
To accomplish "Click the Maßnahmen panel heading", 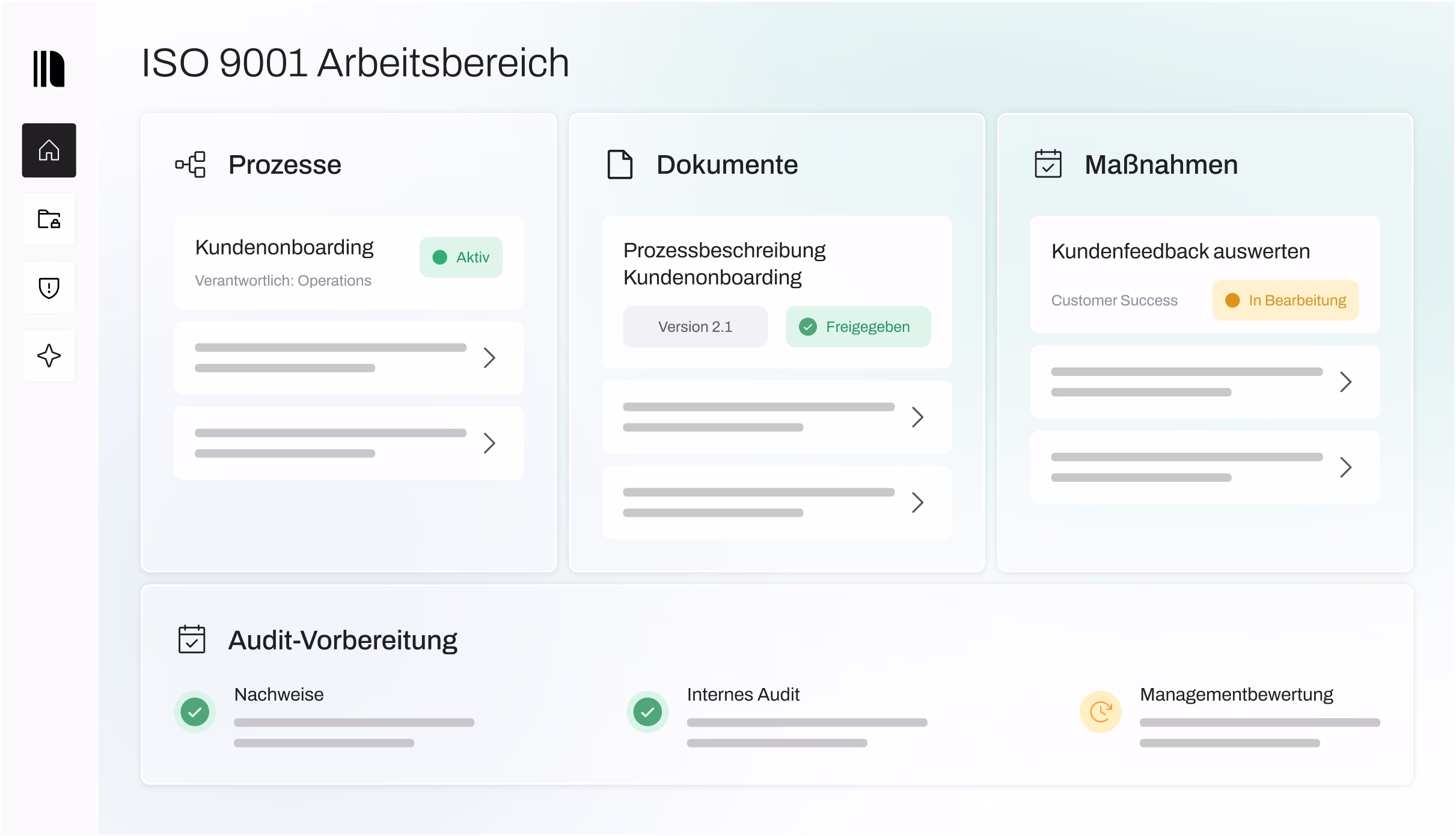I will tap(1161, 165).
